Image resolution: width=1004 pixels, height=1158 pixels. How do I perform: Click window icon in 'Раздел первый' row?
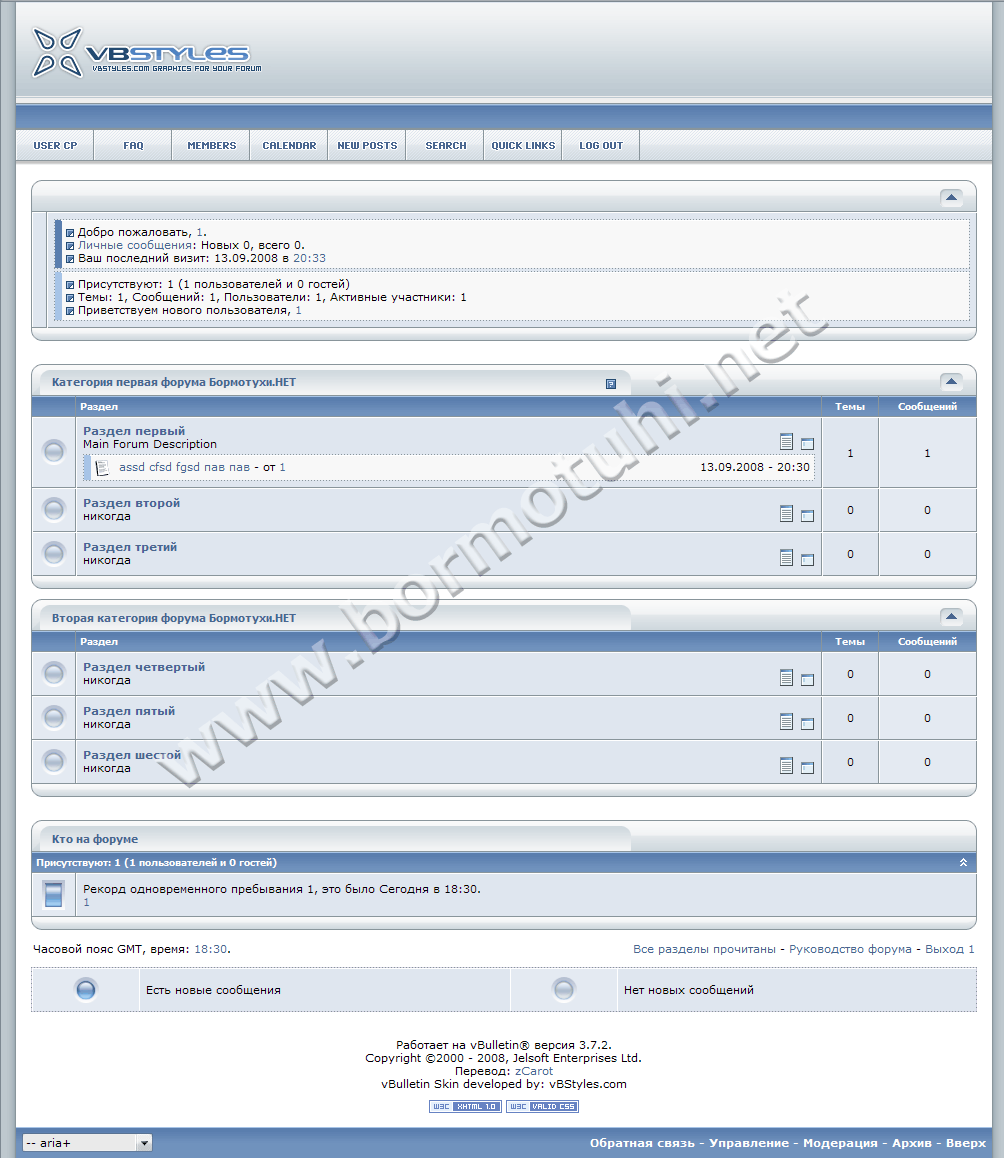pos(807,444)
